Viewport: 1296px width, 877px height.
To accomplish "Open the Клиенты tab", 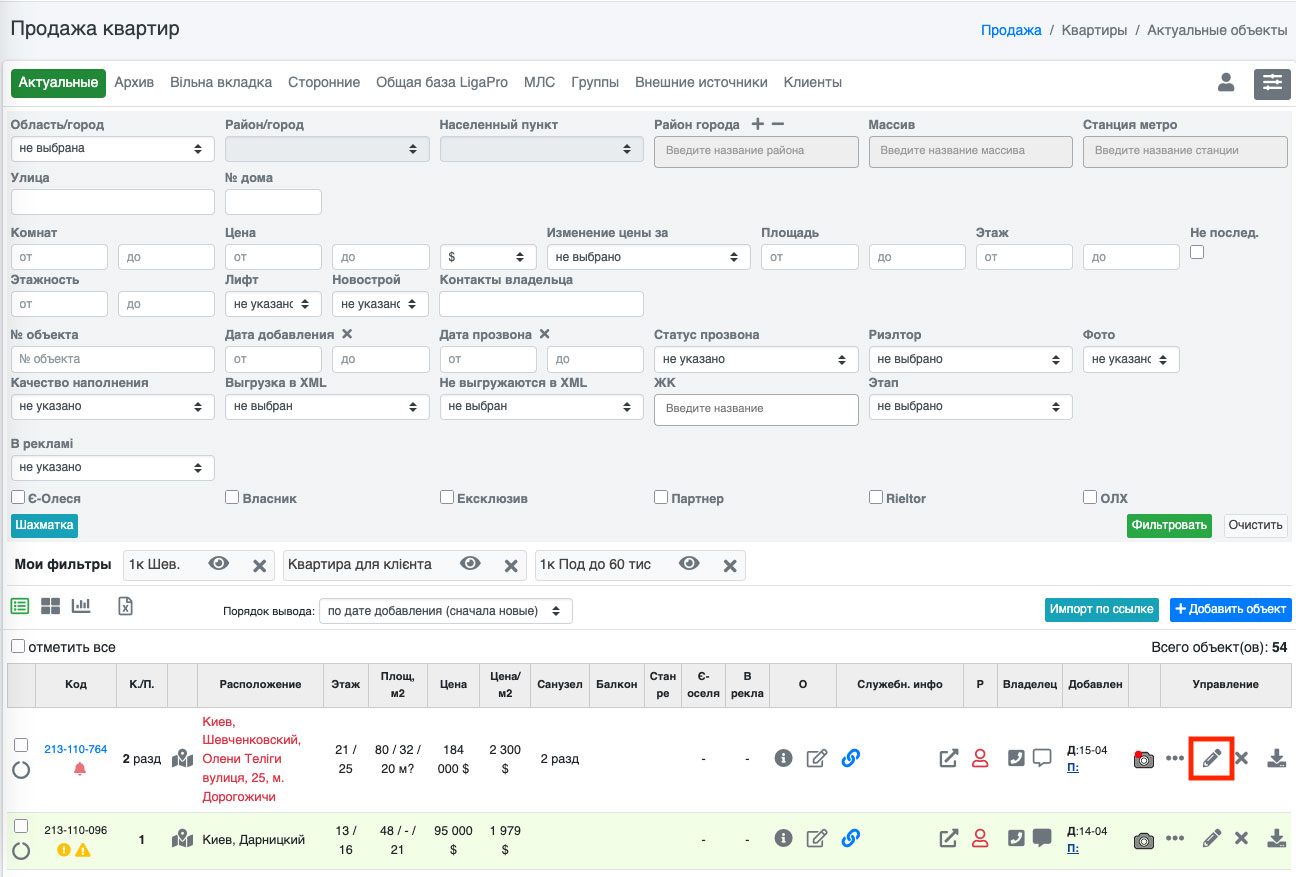I will (x=812, y=82).
